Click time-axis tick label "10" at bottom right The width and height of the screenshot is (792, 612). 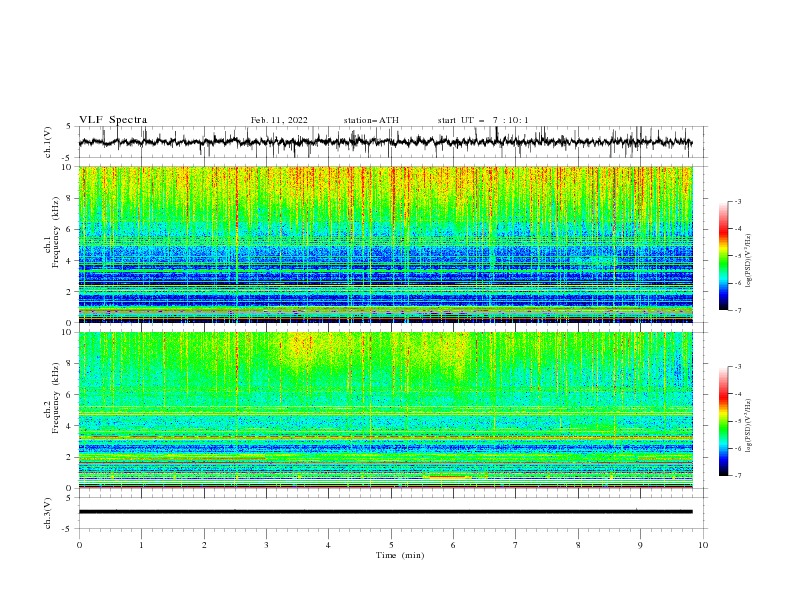[703, 545]
